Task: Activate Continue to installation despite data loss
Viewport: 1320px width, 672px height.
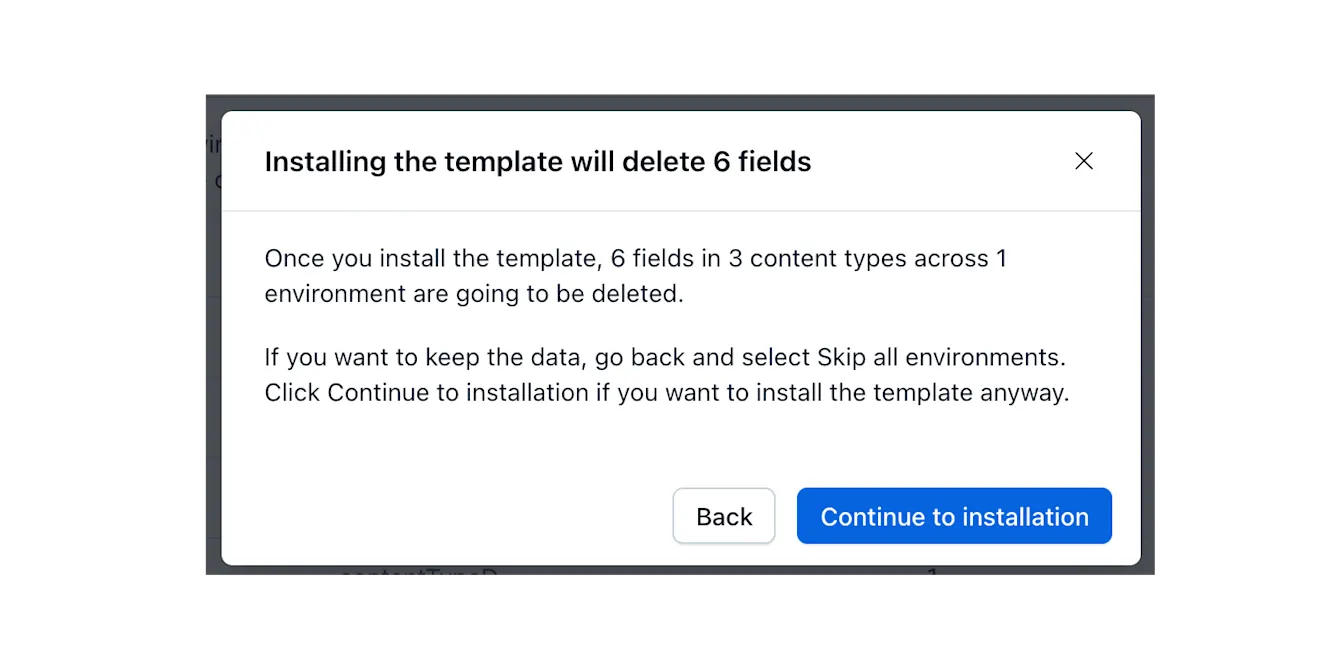Action: click(x=954, y=516)
